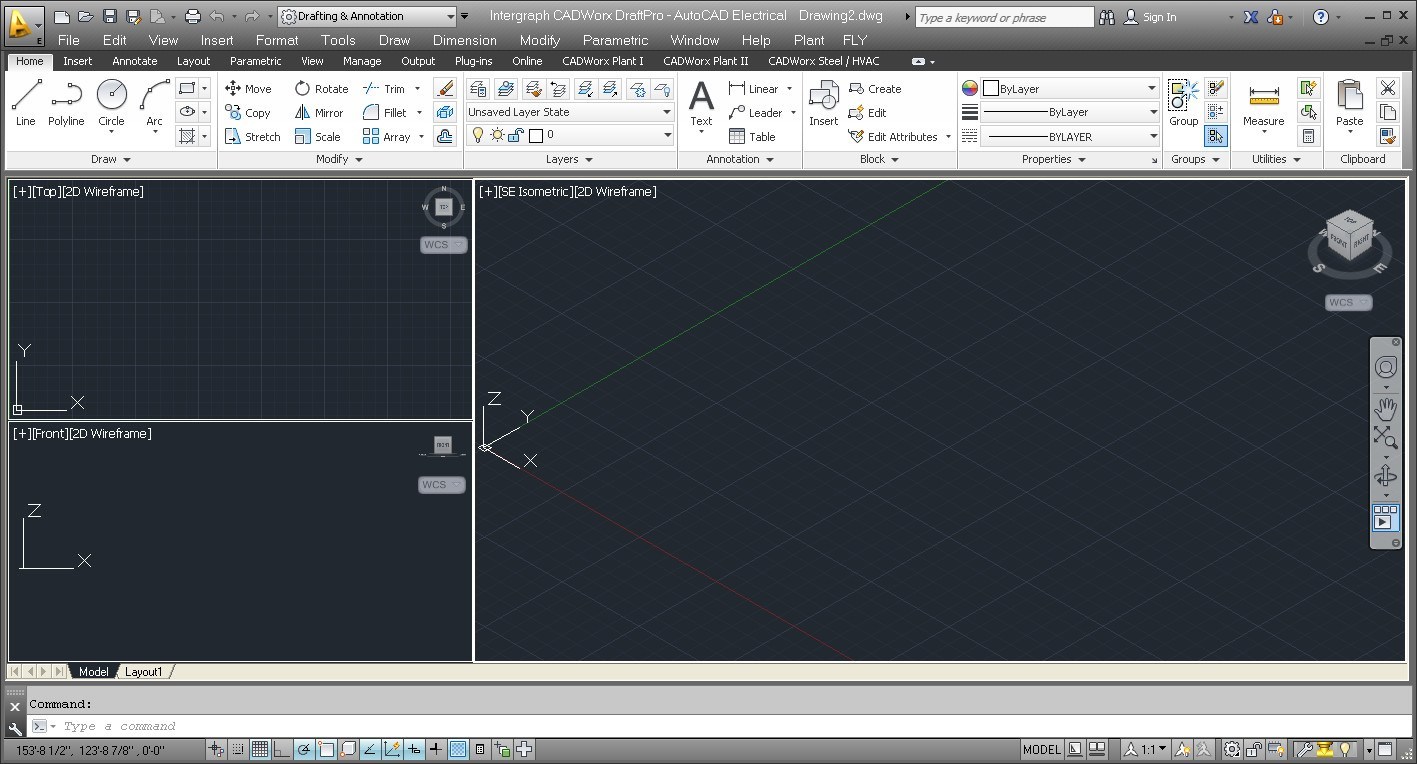Click the Group objects icon
This screenshot has width=1417, height=764.
click(x=1184, y=103)
